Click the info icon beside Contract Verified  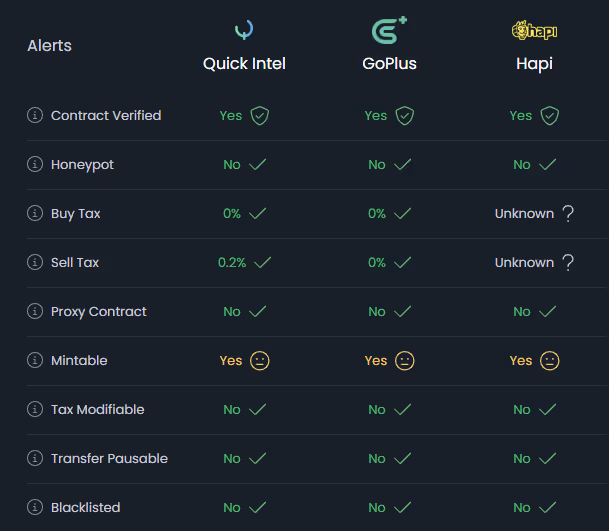35,115
